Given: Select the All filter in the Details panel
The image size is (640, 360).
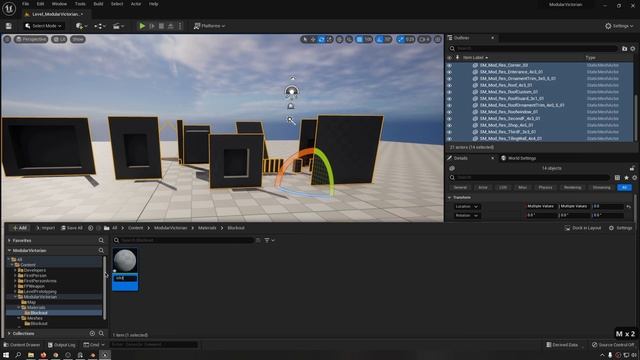Looking at the screenshot, I should pyautogui.click(x=624, y=187).
